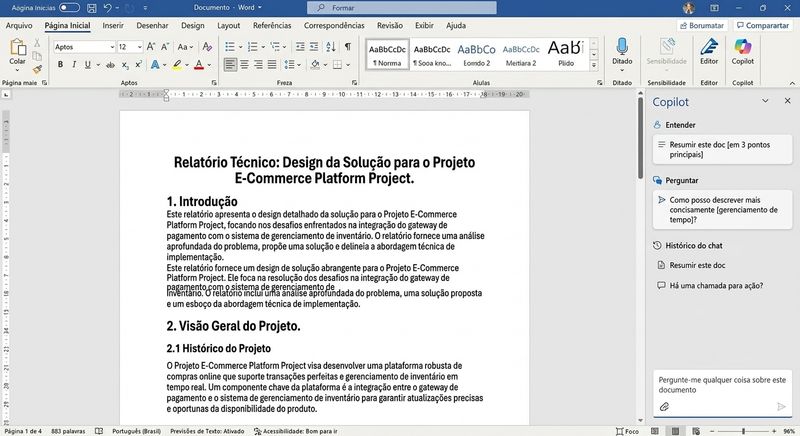Click the Sort A-Z icon
The width and height of the screenshot is (800, 436).
click(x=331, y=47)
